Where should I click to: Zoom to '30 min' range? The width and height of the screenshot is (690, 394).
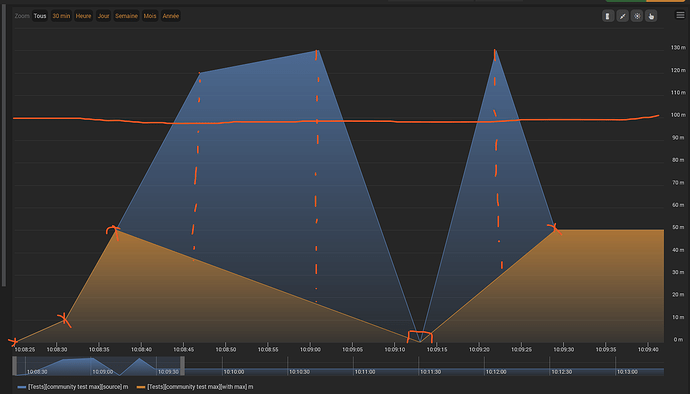pos(61,16)
